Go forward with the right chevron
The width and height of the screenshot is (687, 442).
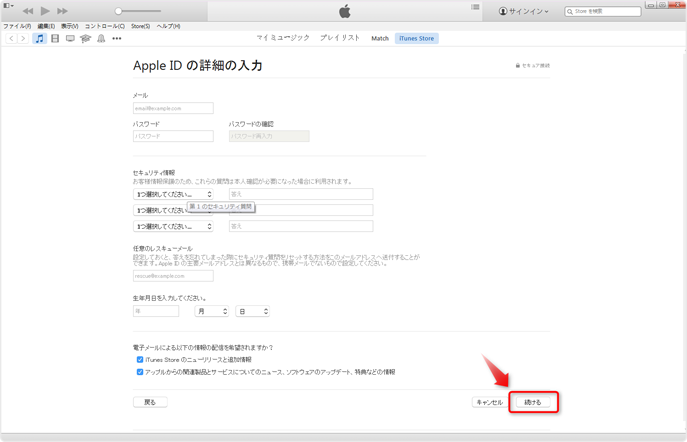point(23,39)
